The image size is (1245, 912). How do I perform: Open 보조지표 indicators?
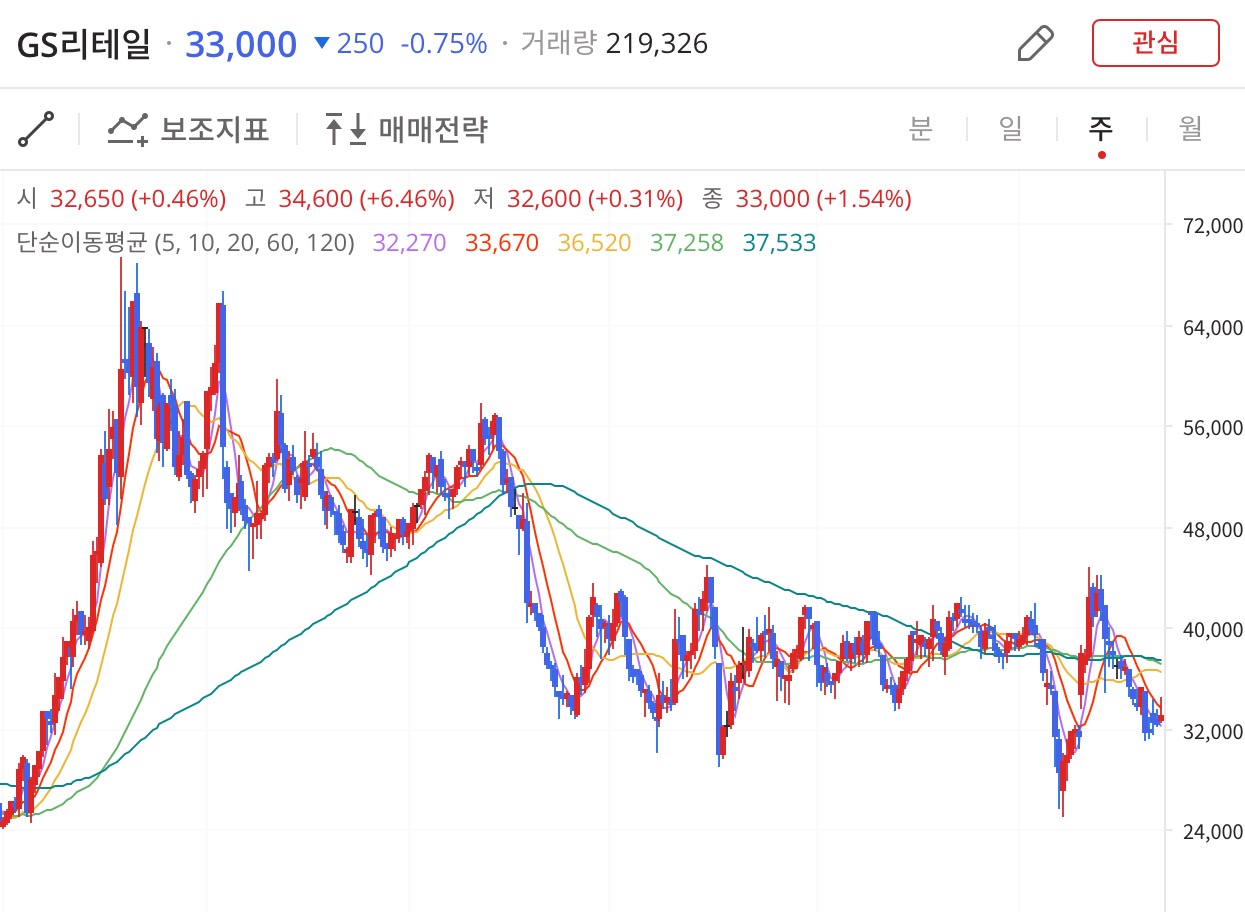coord(189,129)
